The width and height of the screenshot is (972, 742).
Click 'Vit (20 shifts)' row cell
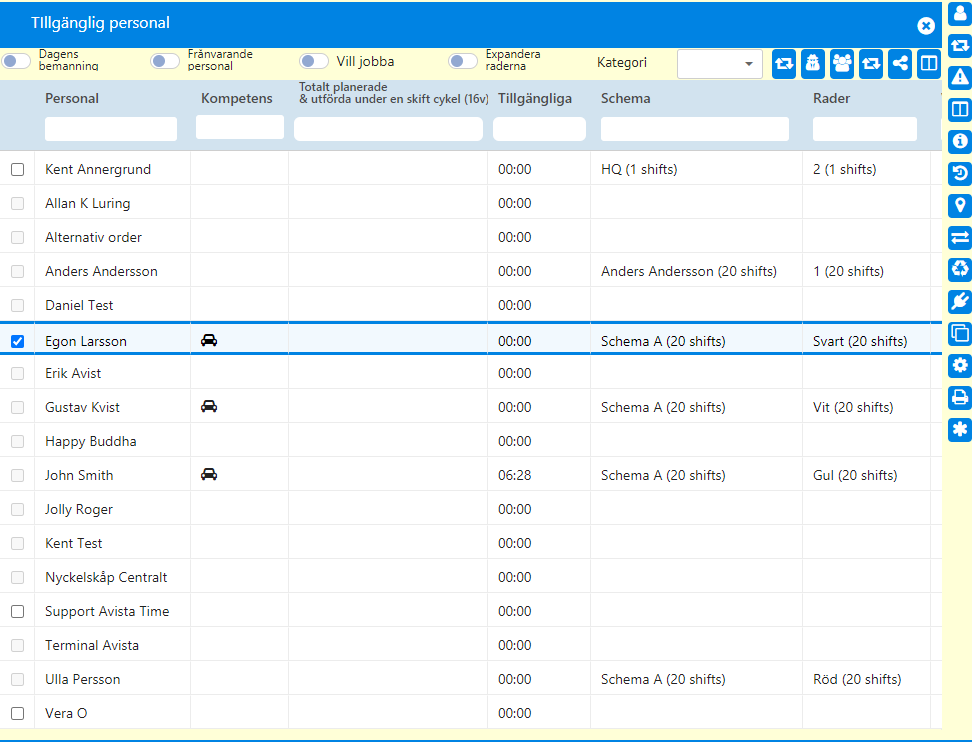(x=853, y=407)
